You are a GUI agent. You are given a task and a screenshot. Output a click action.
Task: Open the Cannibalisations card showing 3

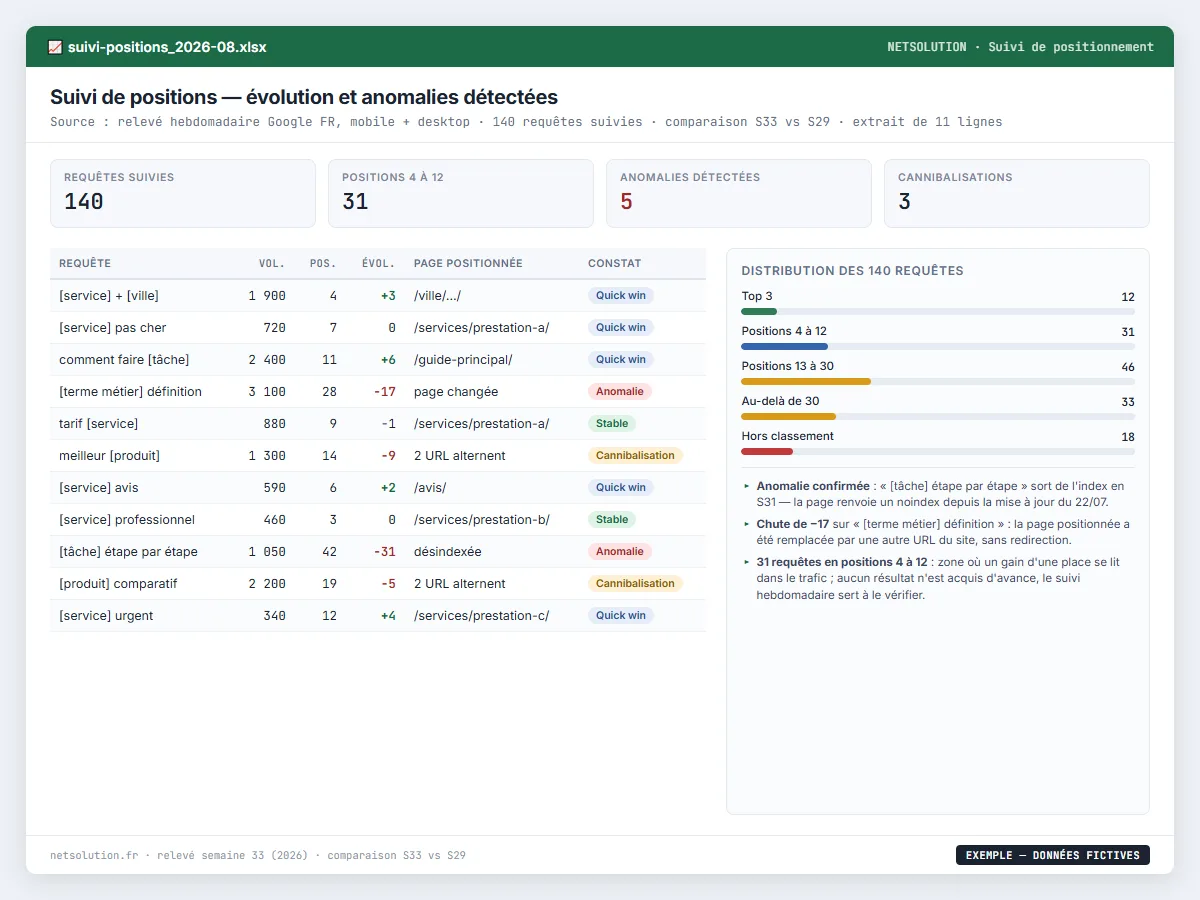[x=1017, y=194]
